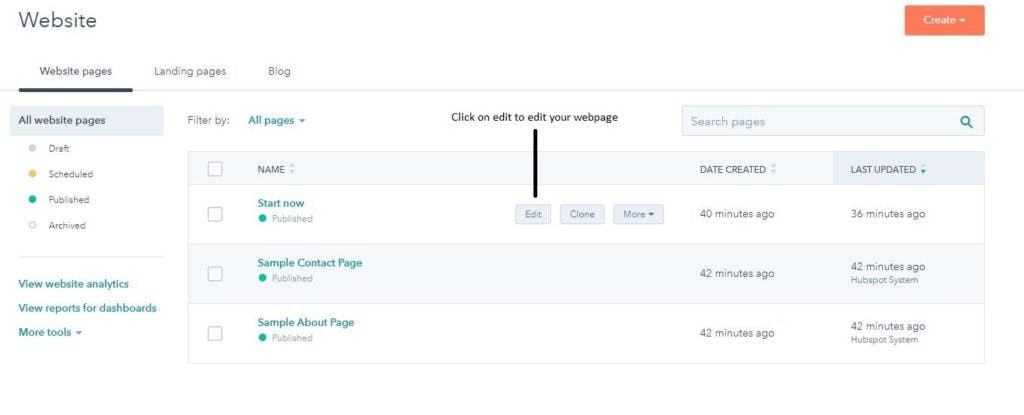Click Clone button for Start now

pyautogui.click(x=582, y=214)
